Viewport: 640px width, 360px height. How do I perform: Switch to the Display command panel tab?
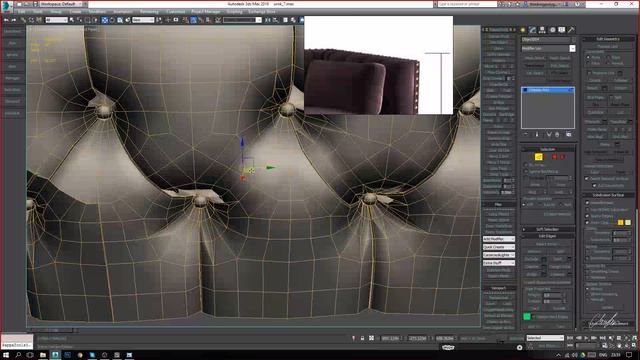562,30
